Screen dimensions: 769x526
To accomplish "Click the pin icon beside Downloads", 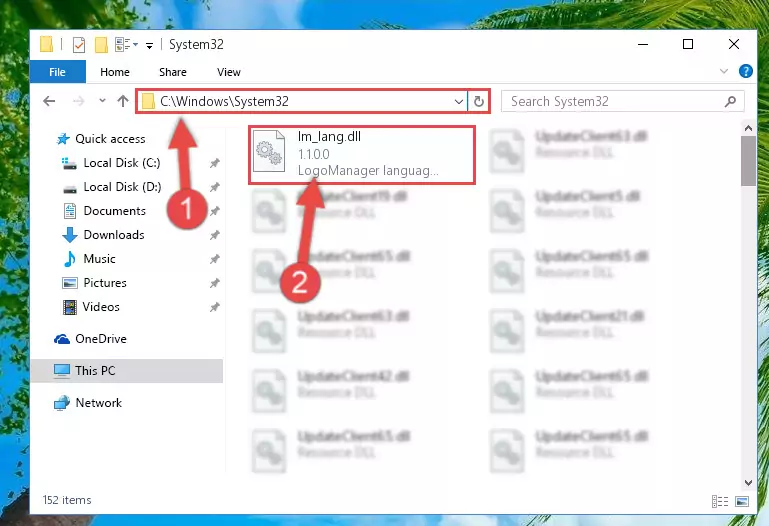I will (x=215, y=235).
